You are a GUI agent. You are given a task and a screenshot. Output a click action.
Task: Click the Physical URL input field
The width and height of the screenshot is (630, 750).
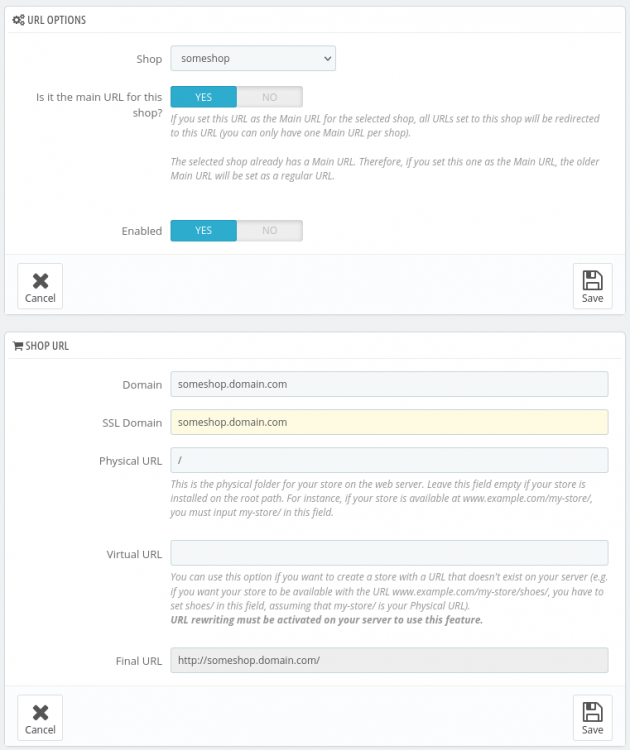[x=389, y=460]
